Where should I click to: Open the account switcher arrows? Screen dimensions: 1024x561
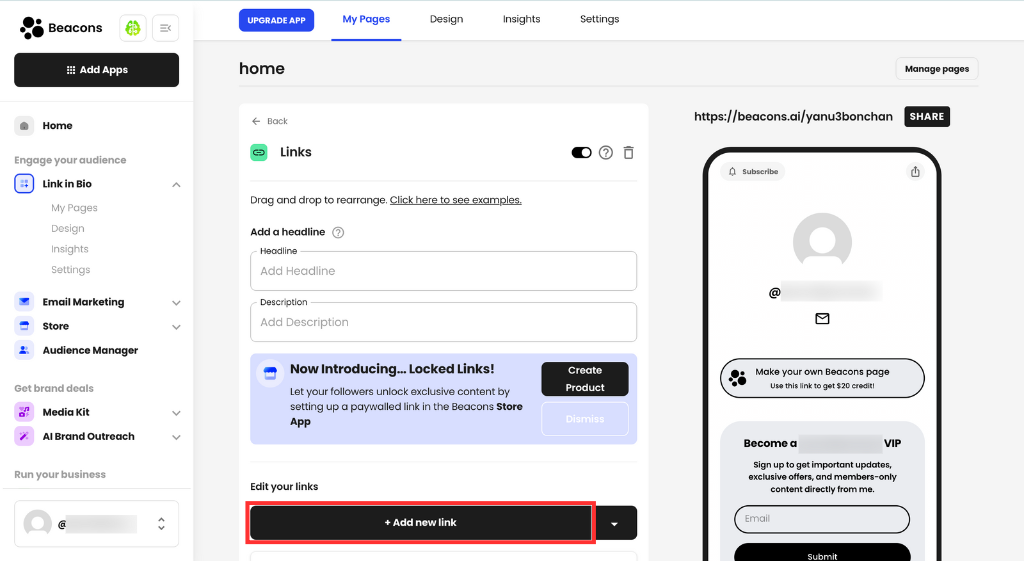tap(161, 524)
